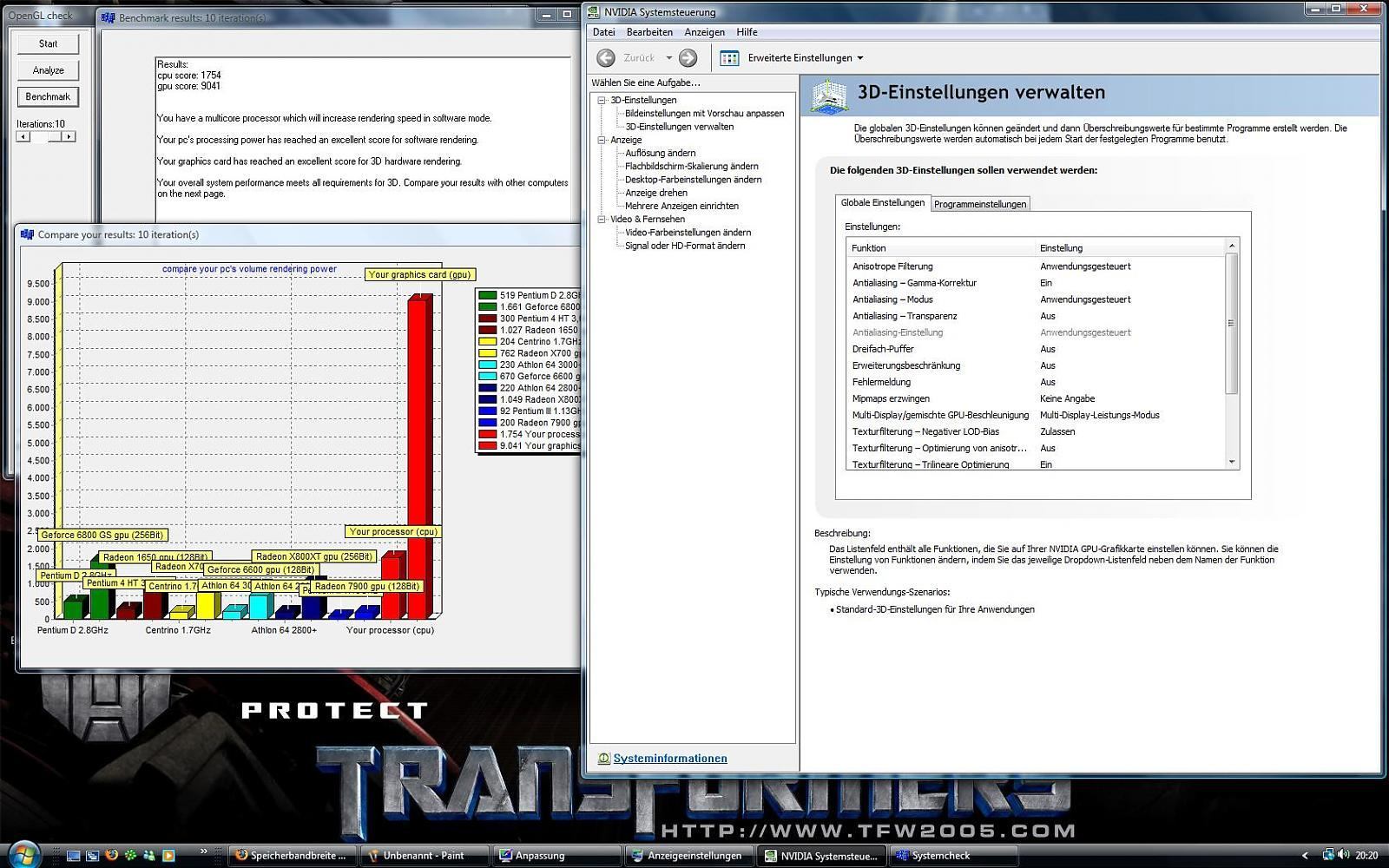This screenshot has height=868, width=1389.
Task: Select Erweiterungsbeschränkung setting row
Action: coord(1036,365)
